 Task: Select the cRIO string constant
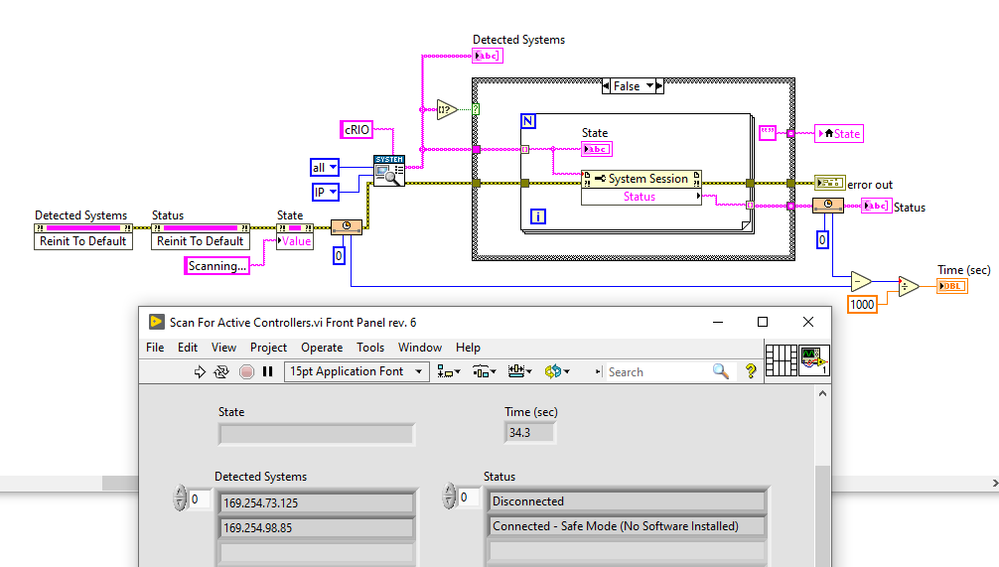(357, 129)
